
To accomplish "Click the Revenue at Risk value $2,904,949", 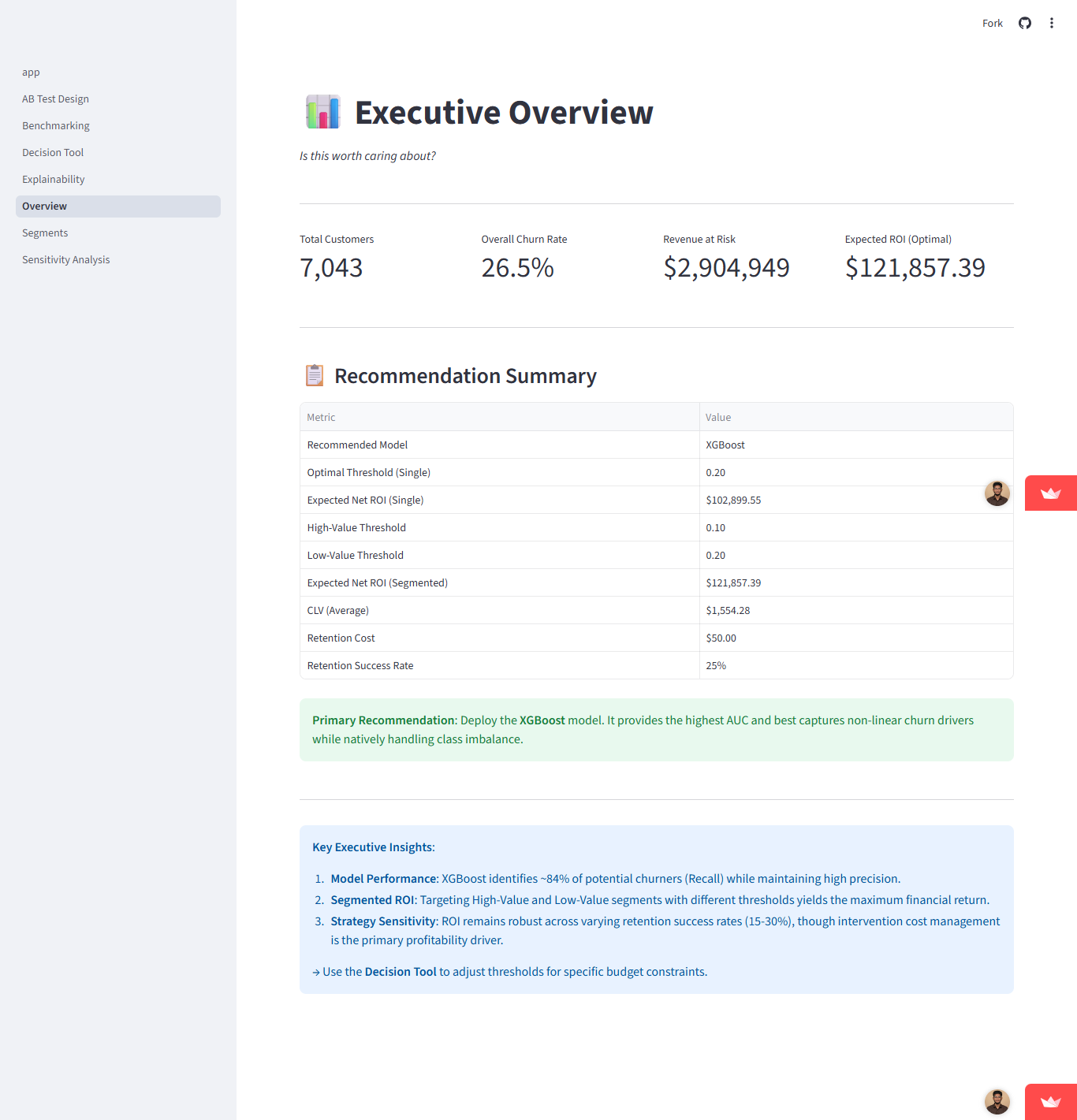I will click(726, 268).
